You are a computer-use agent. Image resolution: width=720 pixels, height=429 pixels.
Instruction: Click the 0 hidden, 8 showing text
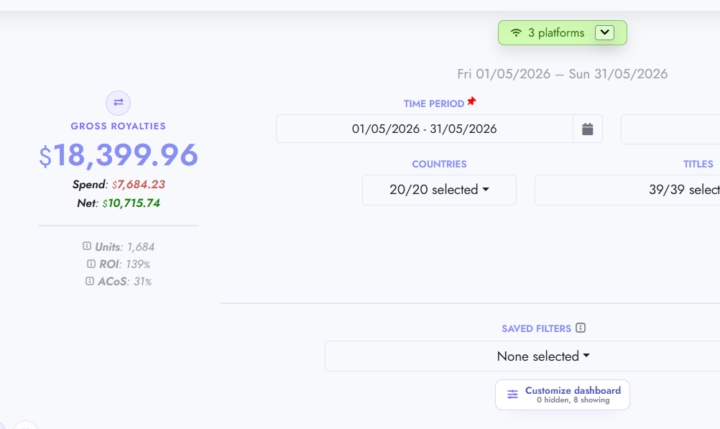coord(573,400)
